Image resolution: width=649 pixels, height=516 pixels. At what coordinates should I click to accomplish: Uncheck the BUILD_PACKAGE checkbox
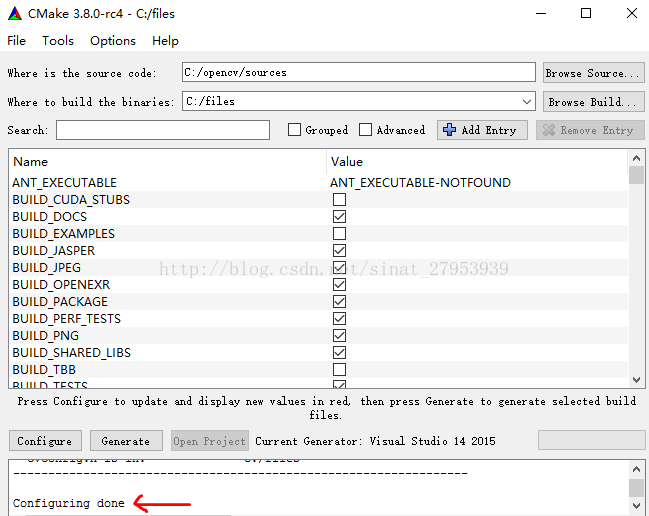[339, 301]
